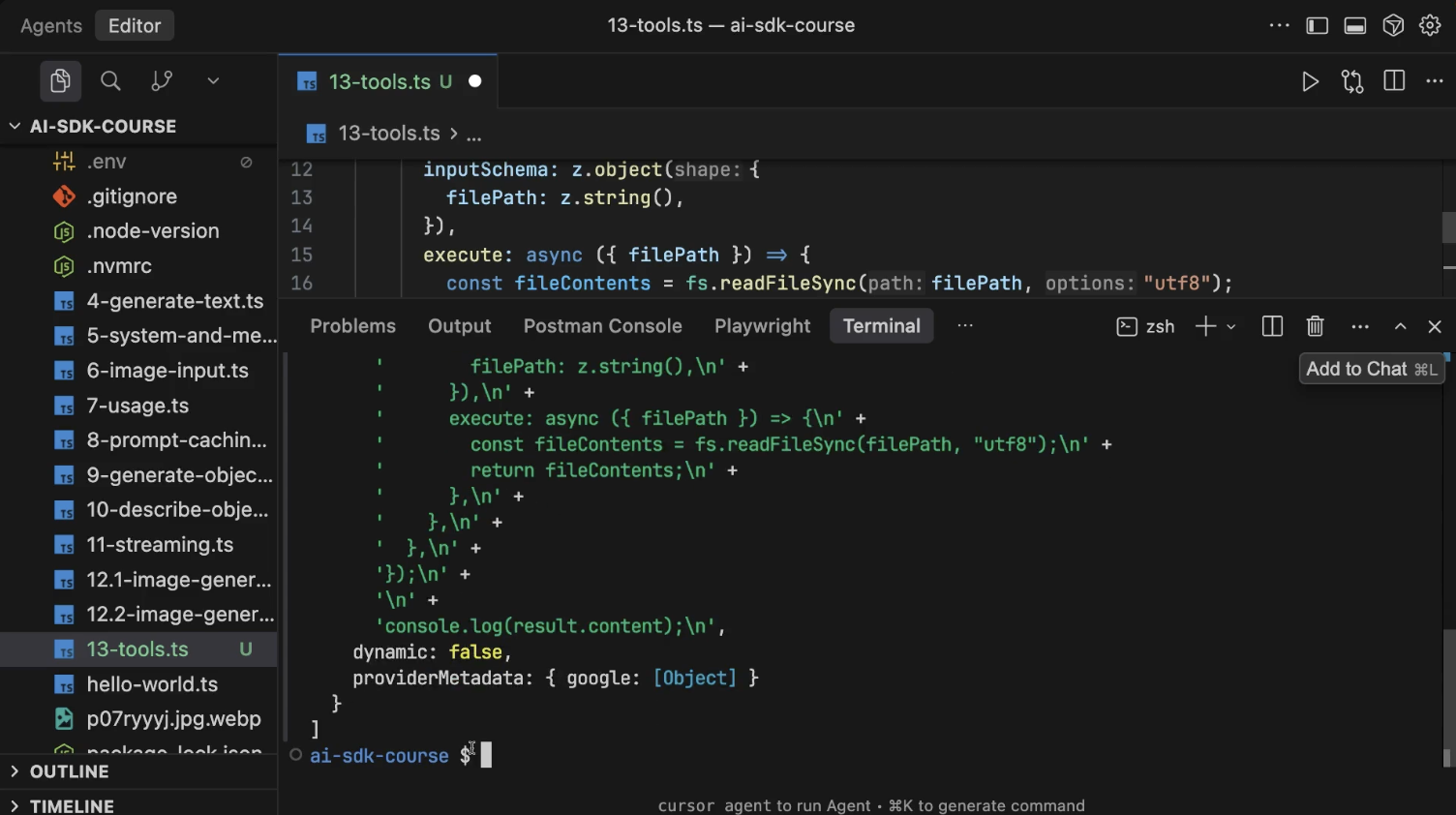Create a new terminal with plus icon
1456x815 pixels.
[x=1205, y=327]
